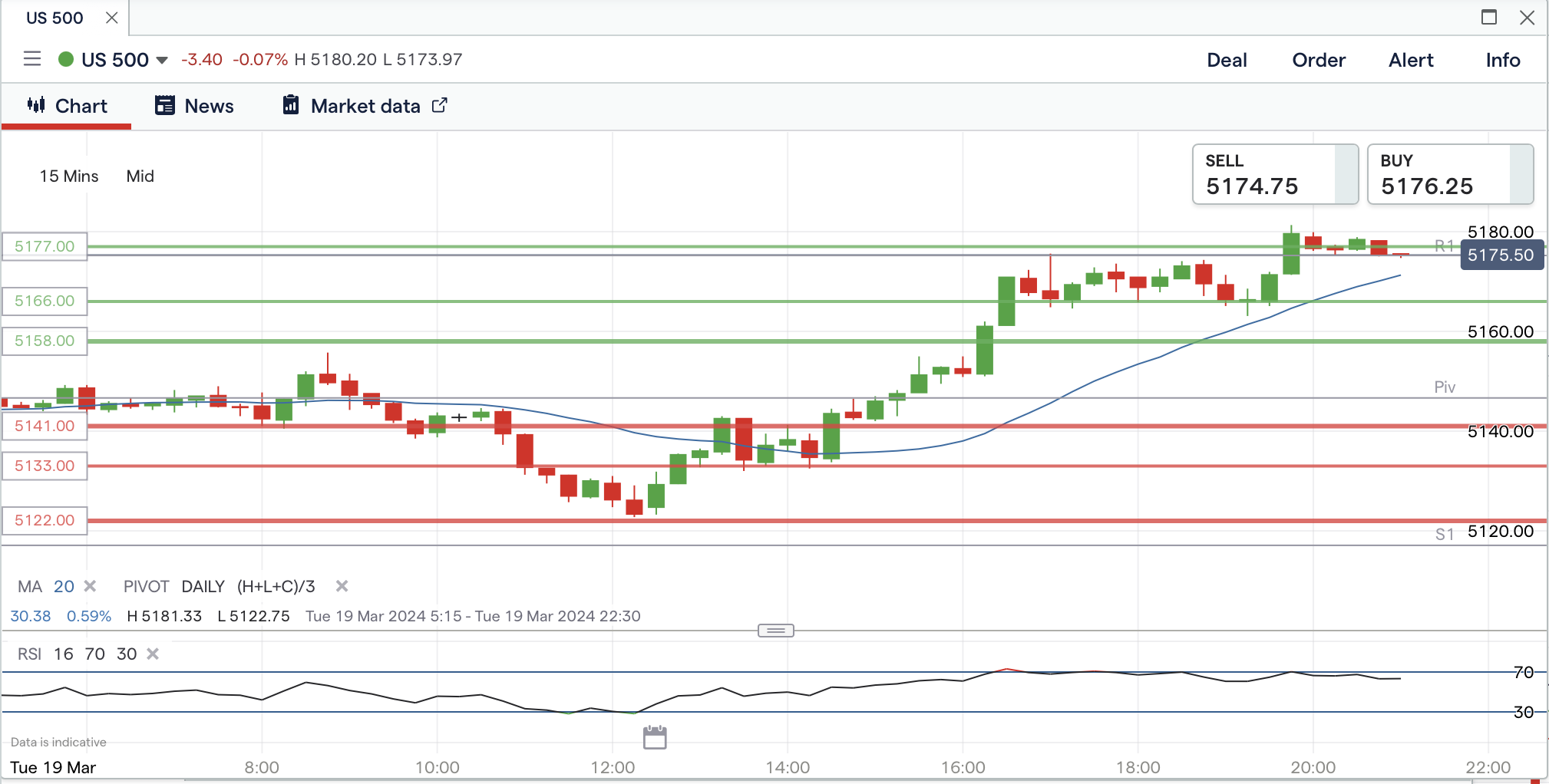This screenshot has width=1549, height=784.
Task: Click the green market status dot
Action: tap(66, 59)
